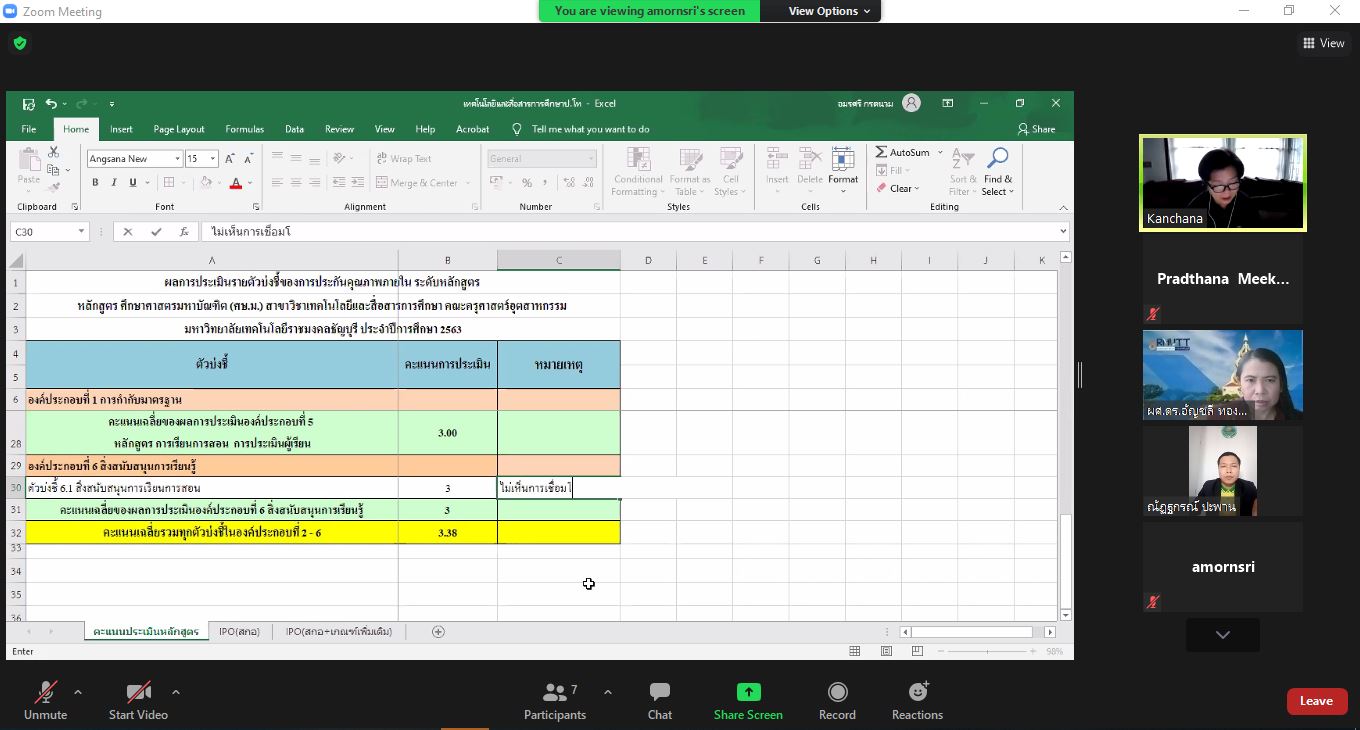Click the AutoSum icon

tap(881, 152)
